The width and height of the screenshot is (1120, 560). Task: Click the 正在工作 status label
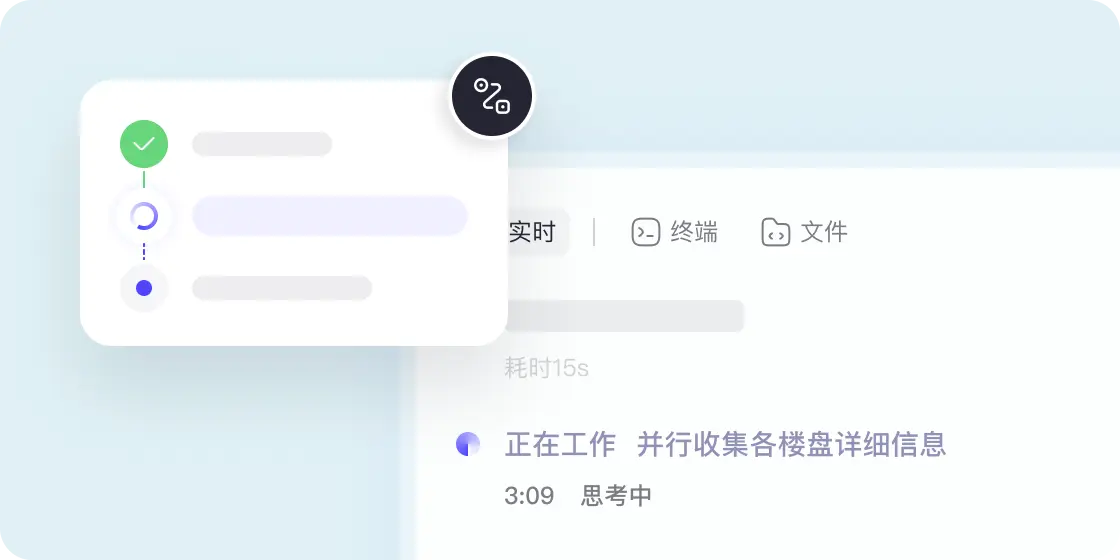[x=560, y=444]
